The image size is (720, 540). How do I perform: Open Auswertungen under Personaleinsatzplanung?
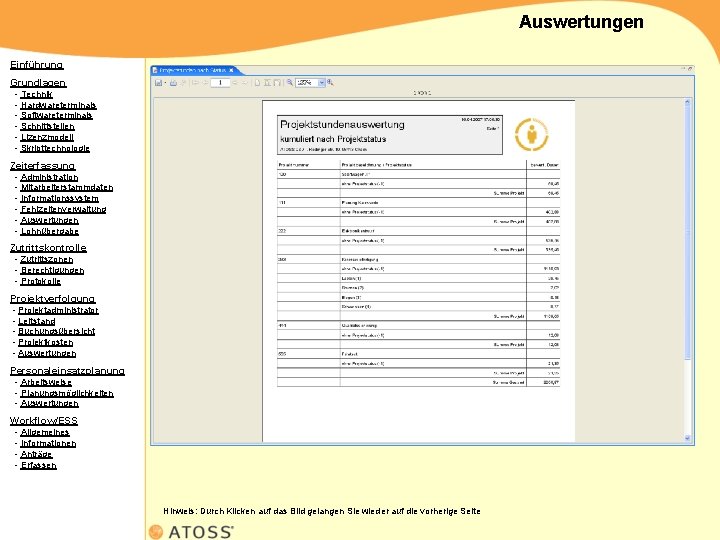pos(50,403)
